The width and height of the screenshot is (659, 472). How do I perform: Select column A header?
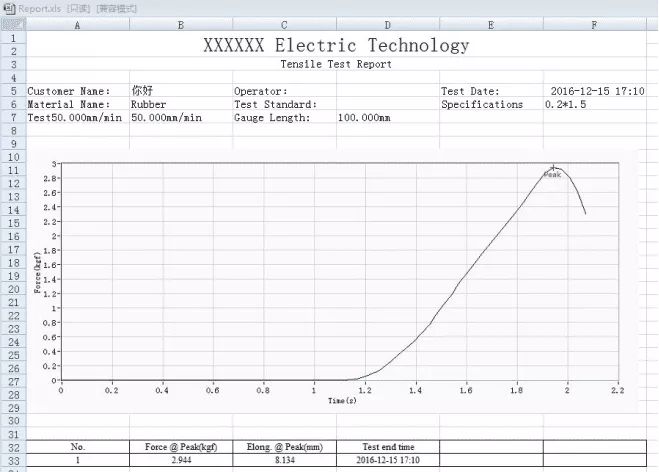pos(77,25)
